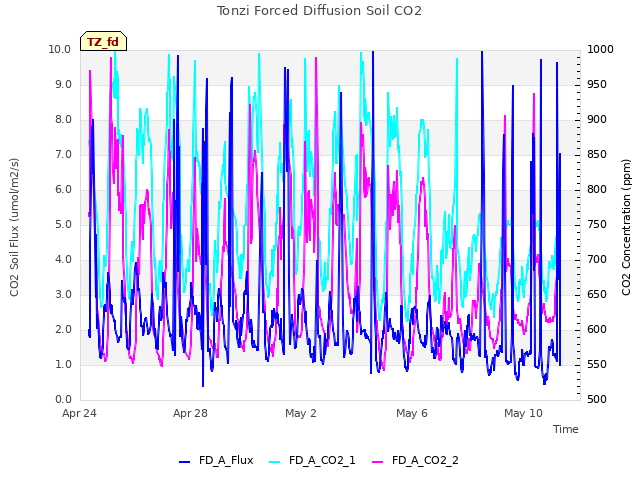Click the Time axis label
Screen dimensions: 640x480
pyautogui.click(x=566, y=429)
